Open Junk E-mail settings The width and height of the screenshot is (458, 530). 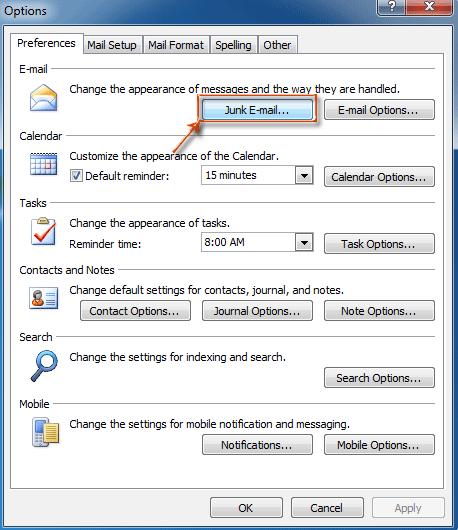[x=257, y=110]
